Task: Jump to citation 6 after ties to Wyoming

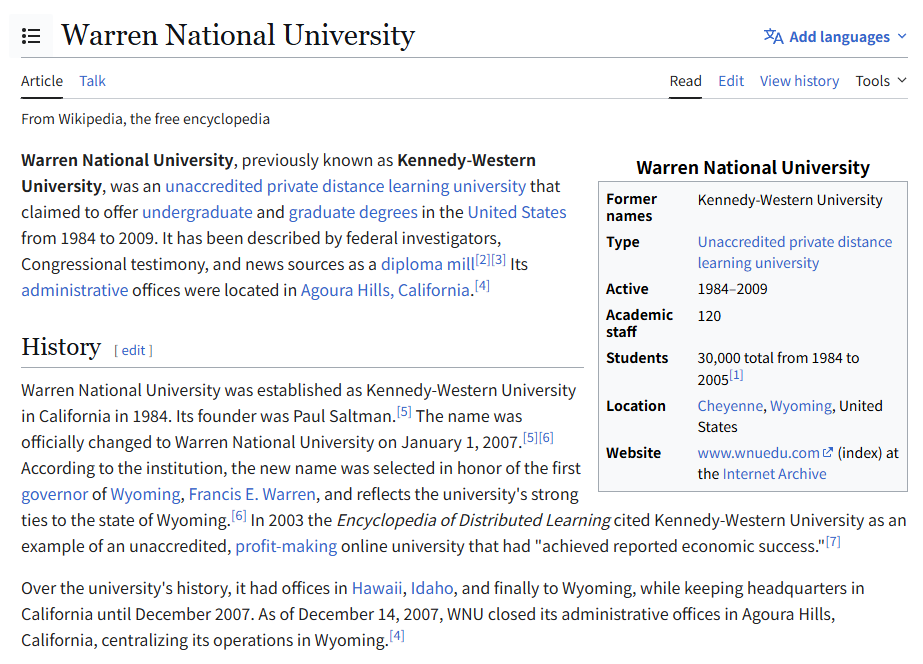Action: coord(239,516)
